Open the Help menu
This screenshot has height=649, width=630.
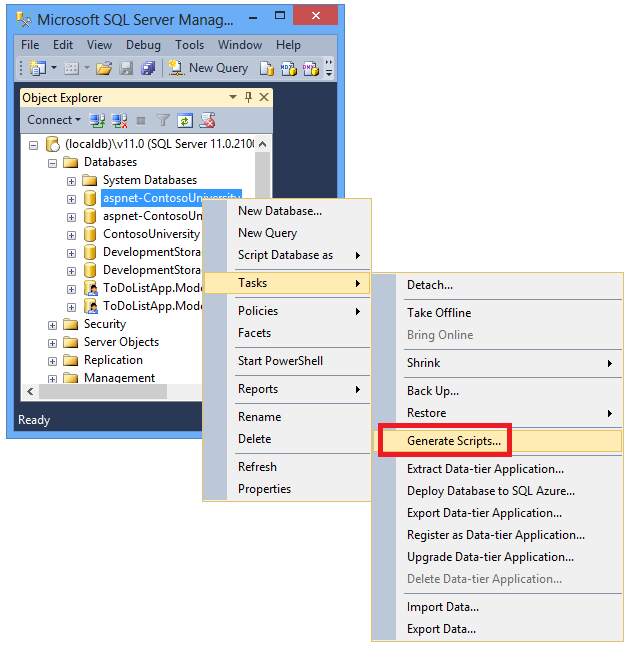pos(289,45)
